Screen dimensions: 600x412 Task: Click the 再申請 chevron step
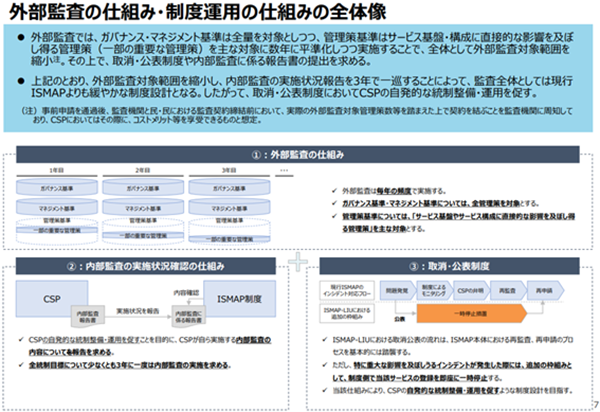545,291
